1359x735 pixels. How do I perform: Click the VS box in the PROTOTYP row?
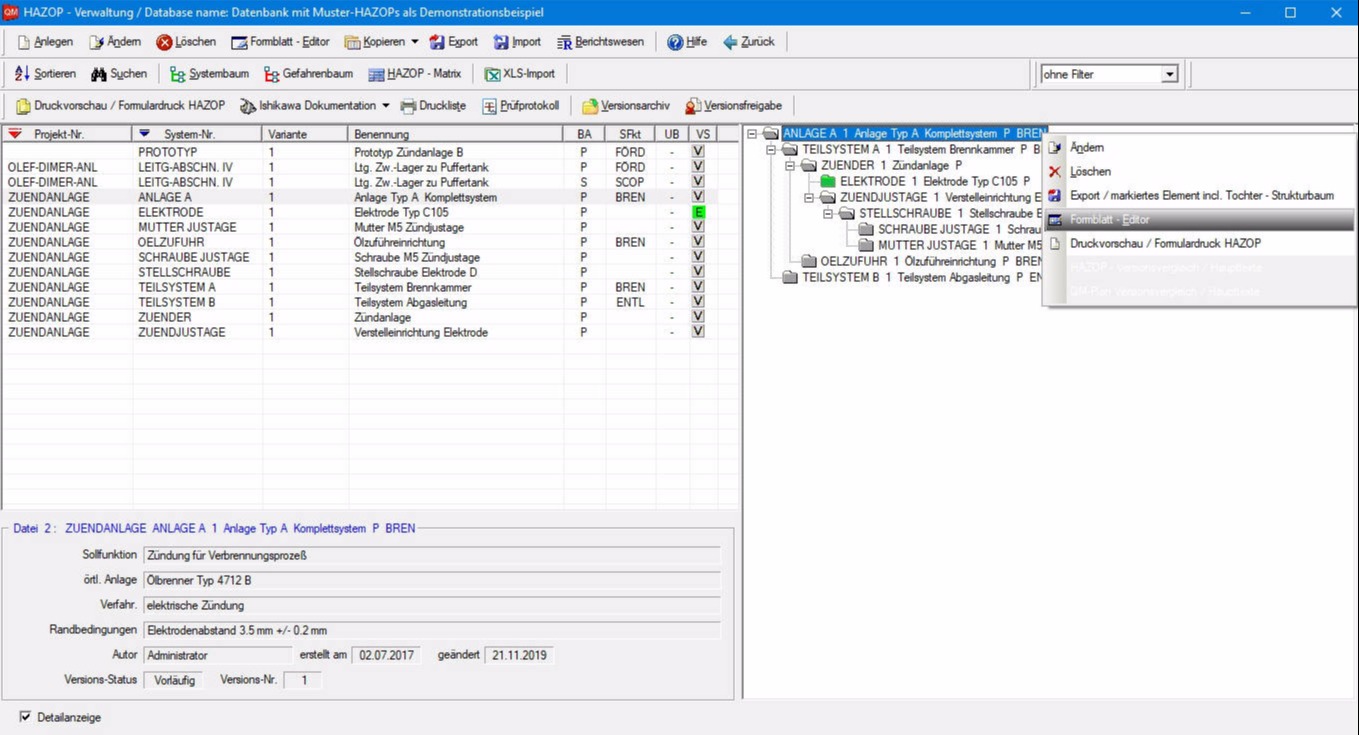tap(698, 152)
